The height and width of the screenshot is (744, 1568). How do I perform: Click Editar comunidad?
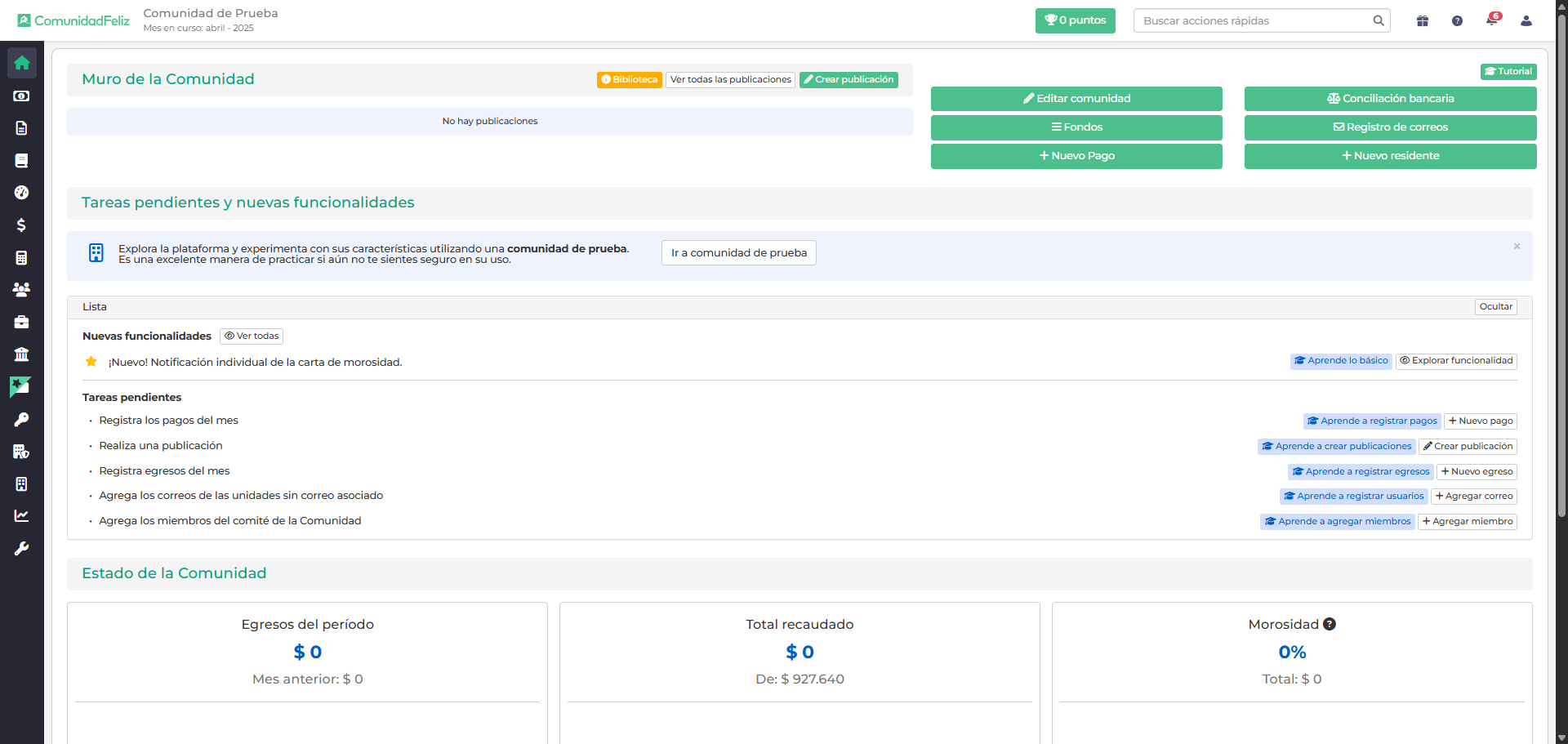click(1076, 99)
